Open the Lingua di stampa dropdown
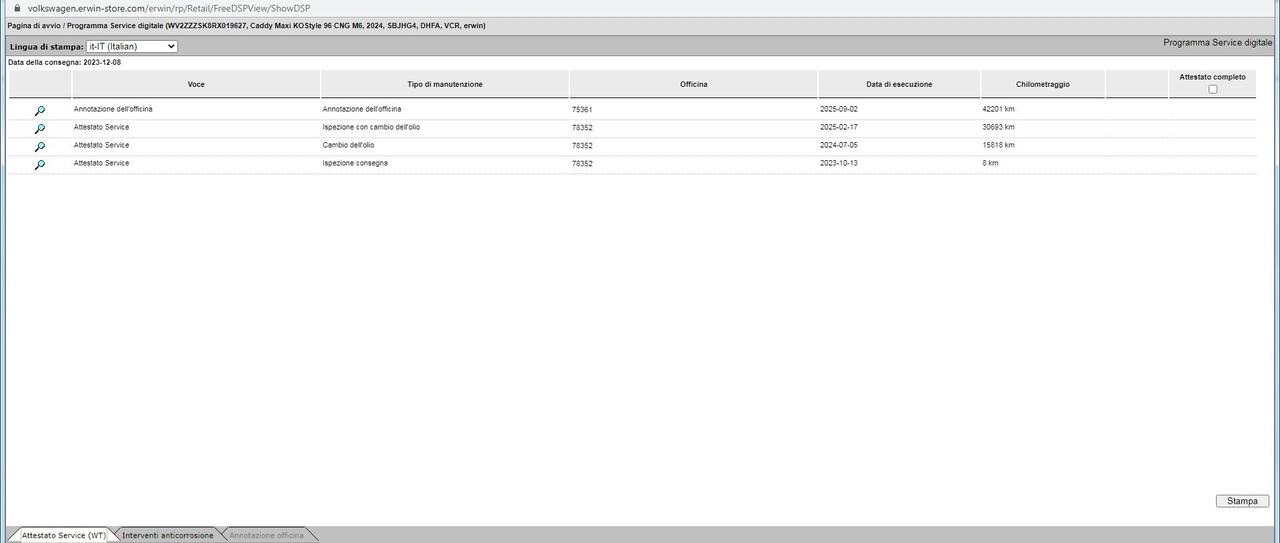 click(x=131, y=46)
